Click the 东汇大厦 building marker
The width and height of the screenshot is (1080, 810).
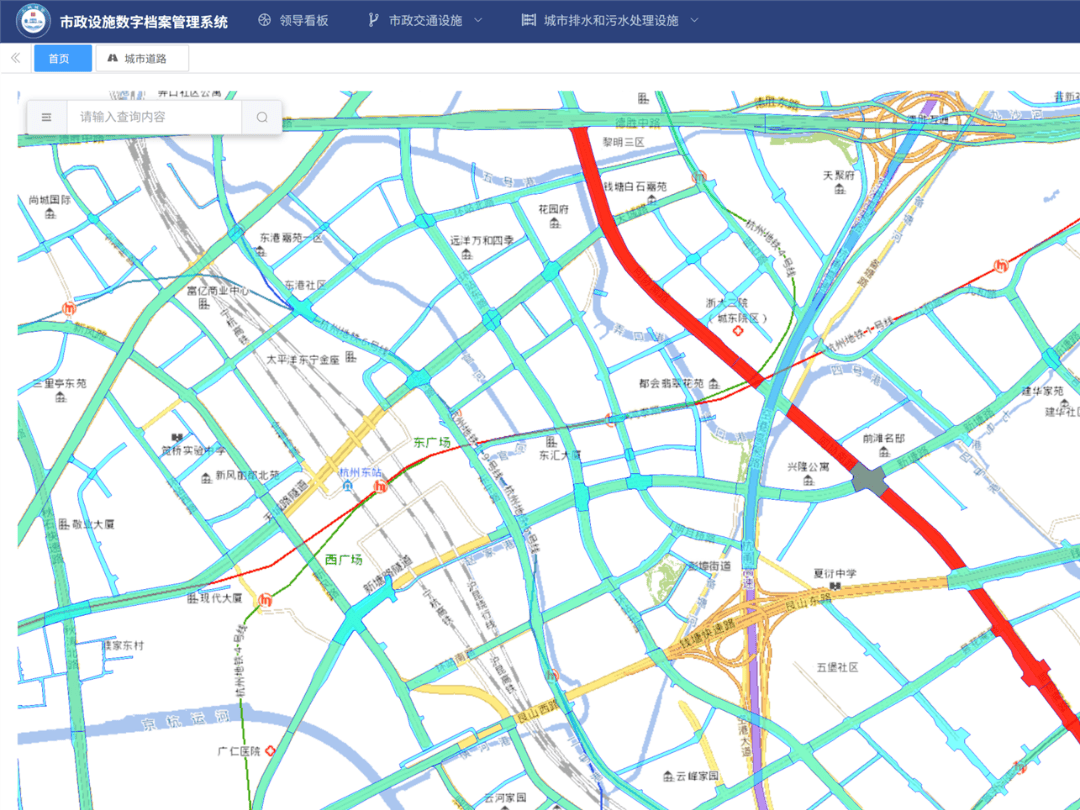point(550,441)
